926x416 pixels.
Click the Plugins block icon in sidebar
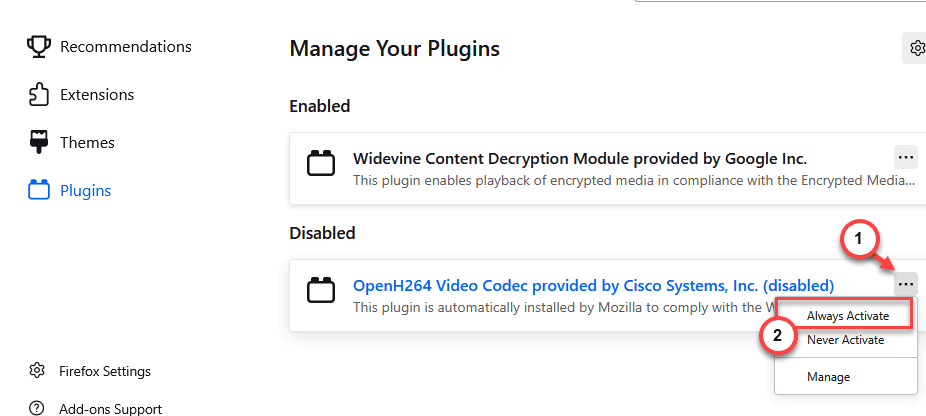[x=38, y=190]
